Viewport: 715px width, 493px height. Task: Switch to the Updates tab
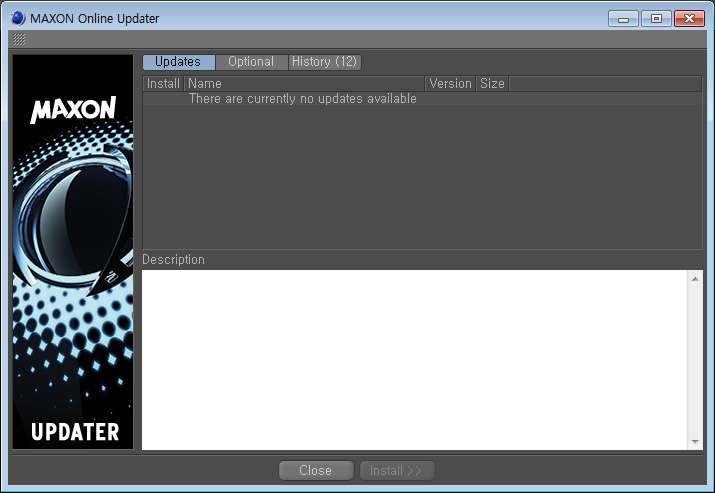(178, 62)
